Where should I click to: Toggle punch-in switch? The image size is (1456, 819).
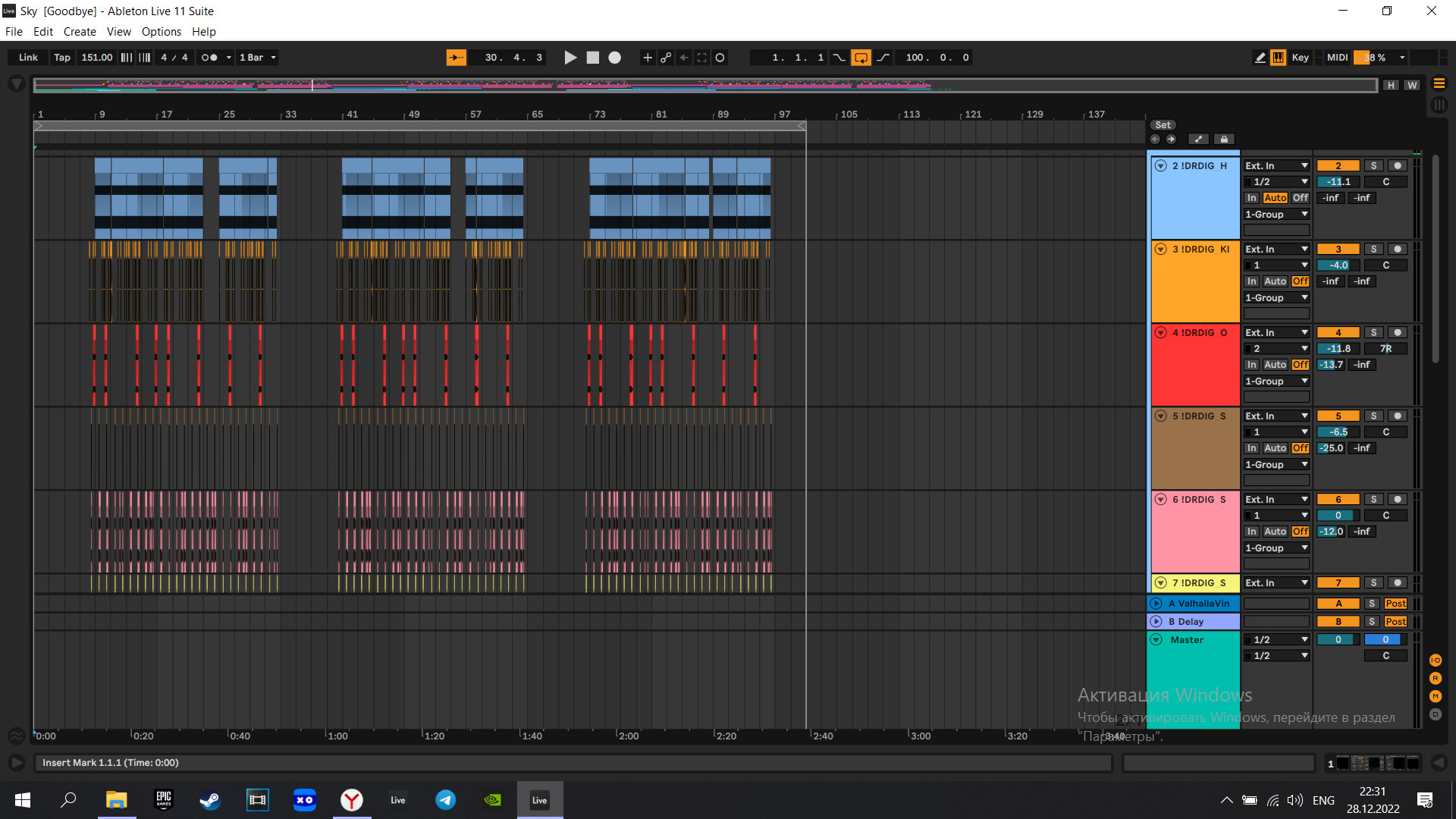(839, 58)
